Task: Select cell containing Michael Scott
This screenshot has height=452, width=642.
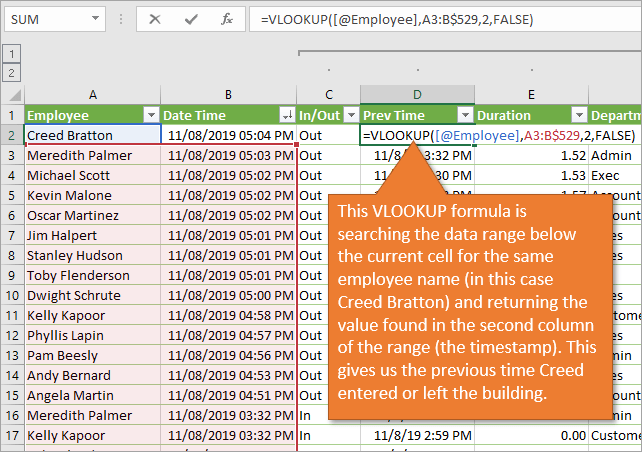Action: pyautogui.click(x=92, y=176)
